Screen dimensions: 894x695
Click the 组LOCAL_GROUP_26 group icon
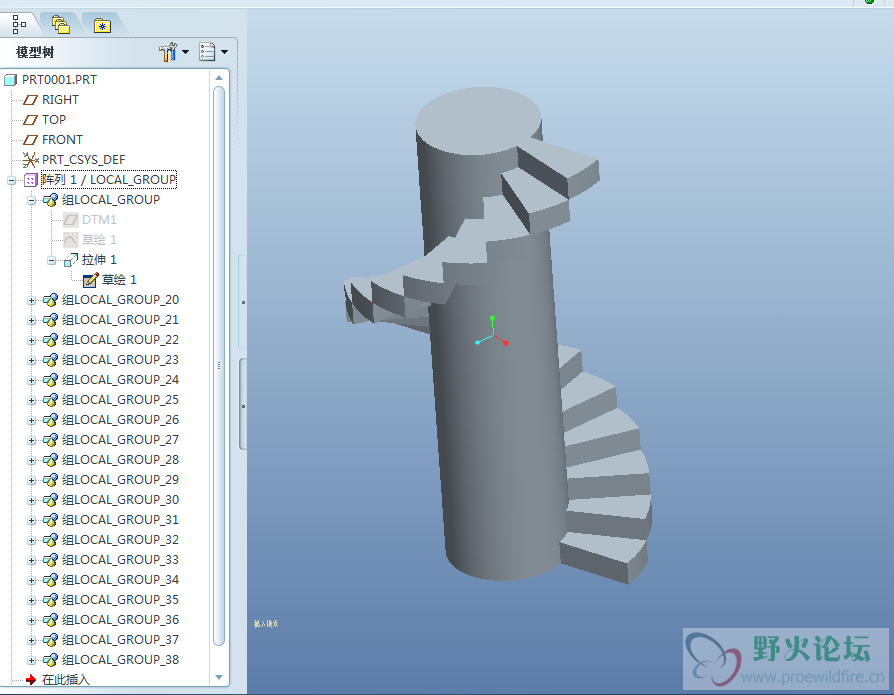point(51,420)
